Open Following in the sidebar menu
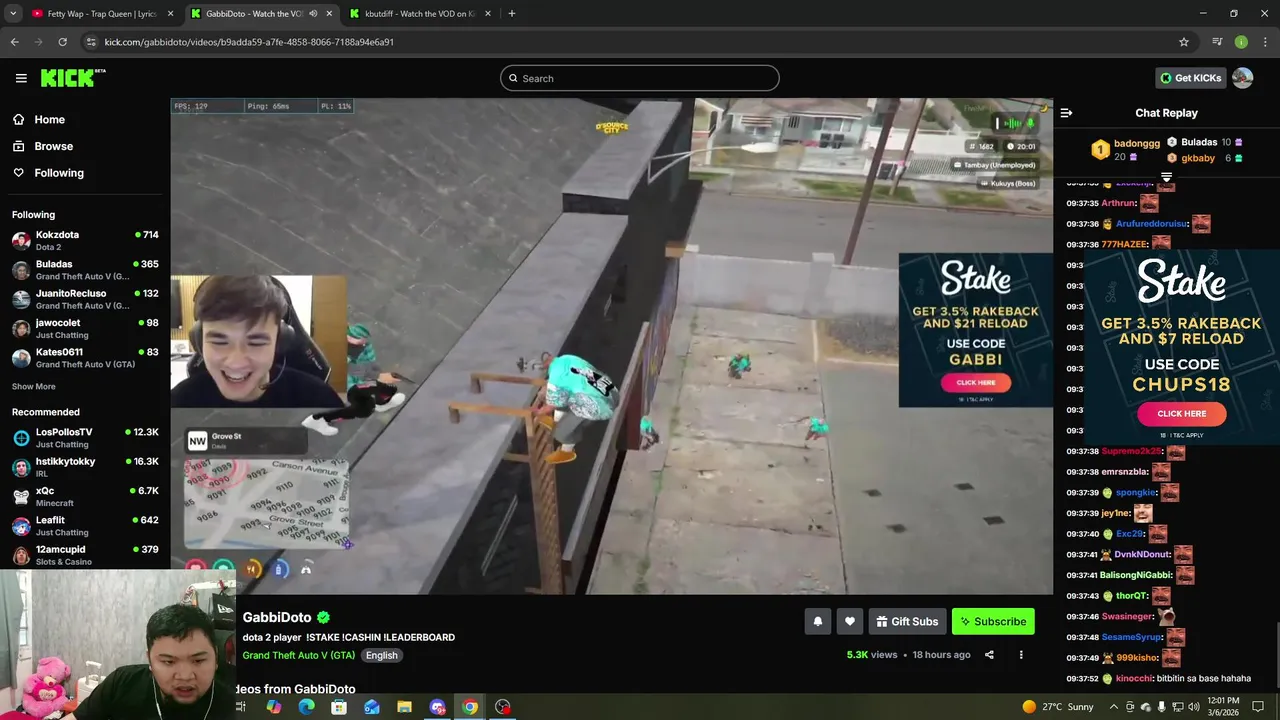This screenshot has height=720, width=1280. 59,173
